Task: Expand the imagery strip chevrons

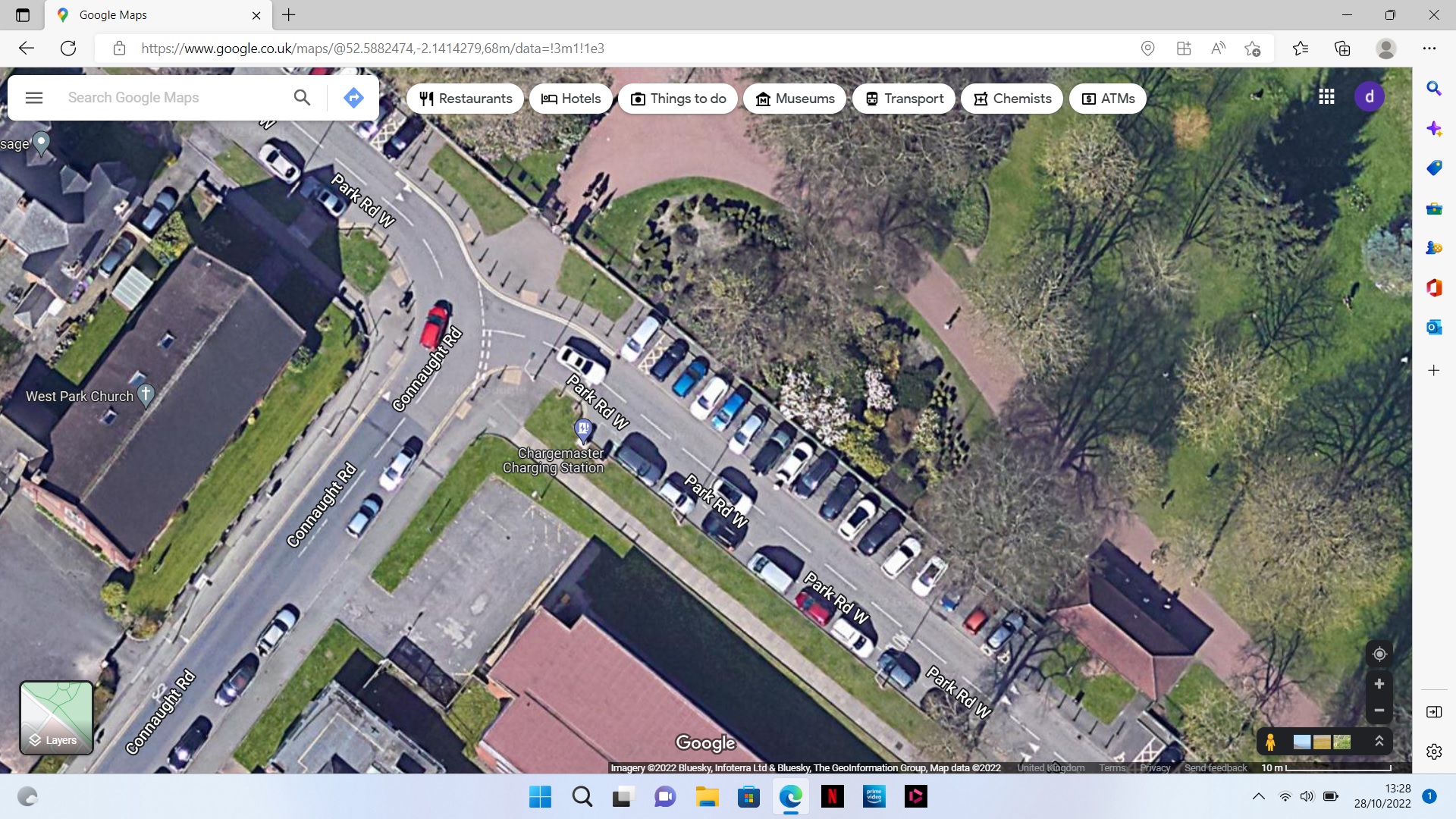Action: point(1379,742)
